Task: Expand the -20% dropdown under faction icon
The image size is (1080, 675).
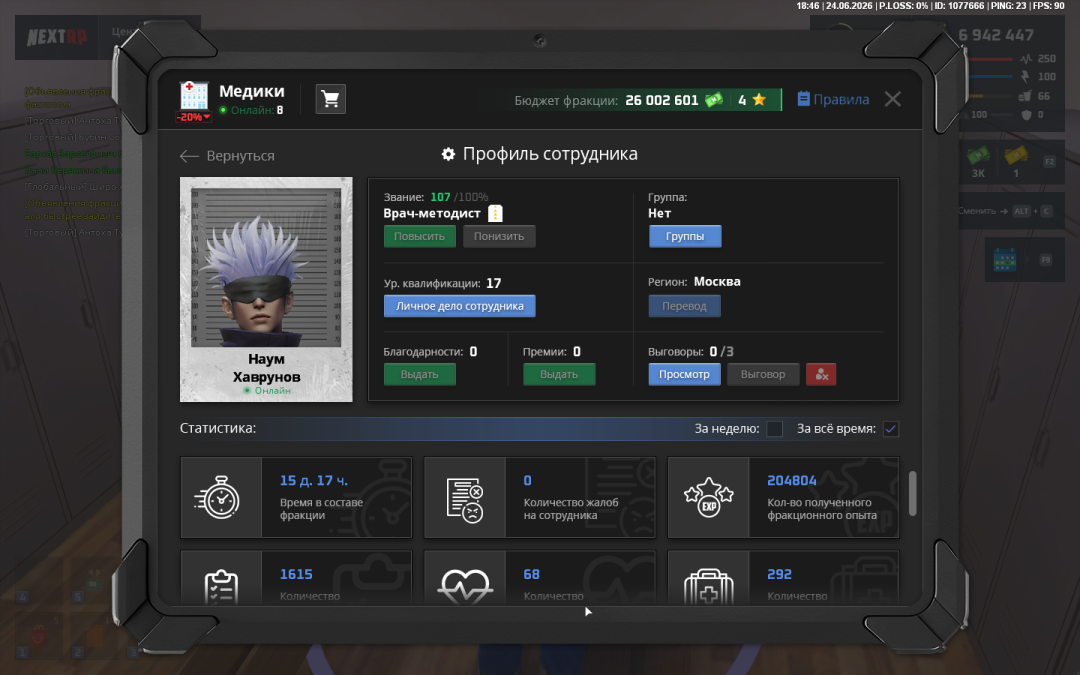Action: [x=194, y=117]
